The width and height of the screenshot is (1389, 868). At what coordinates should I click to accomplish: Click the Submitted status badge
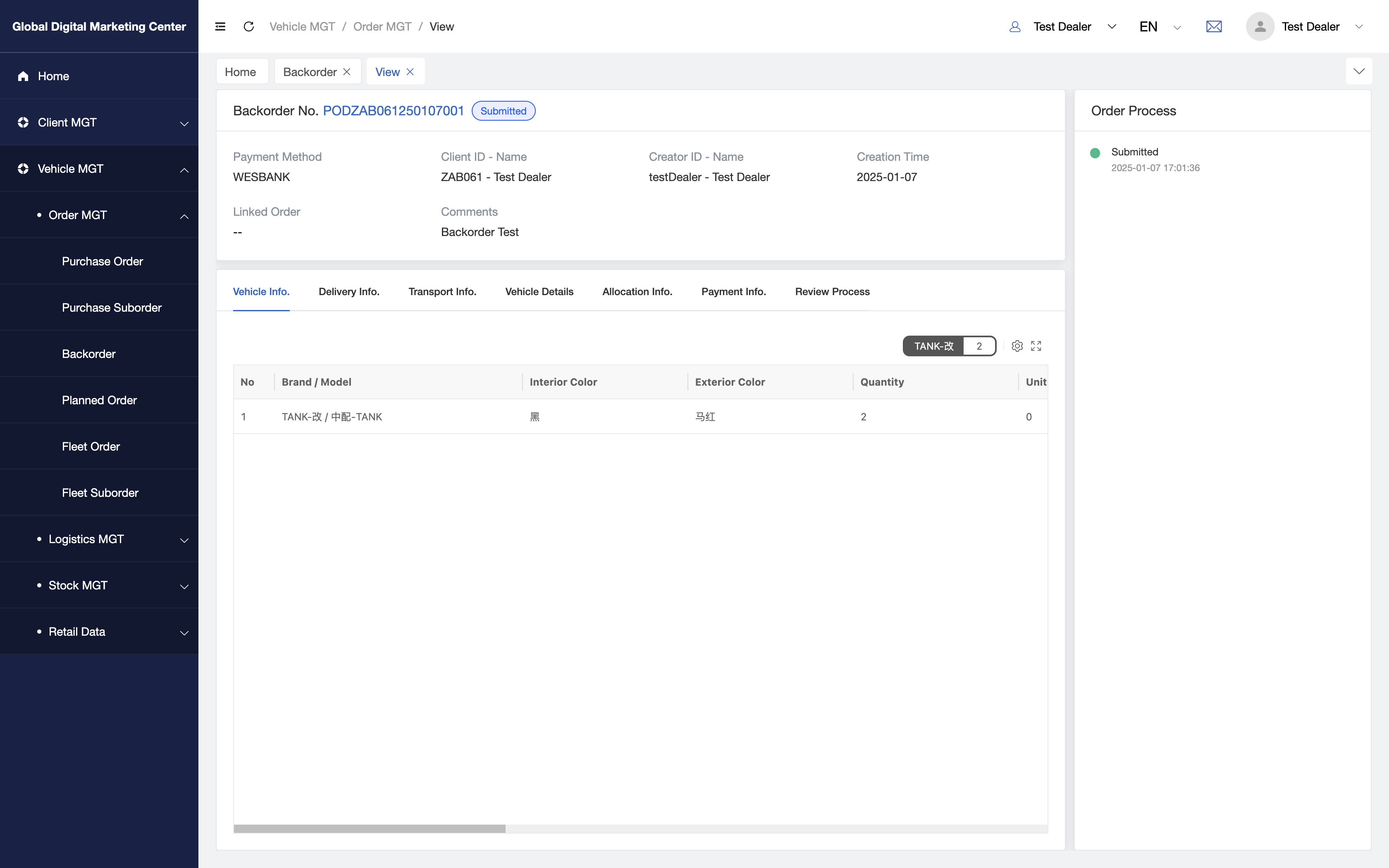pyautogui.click(x=504, y=111)
